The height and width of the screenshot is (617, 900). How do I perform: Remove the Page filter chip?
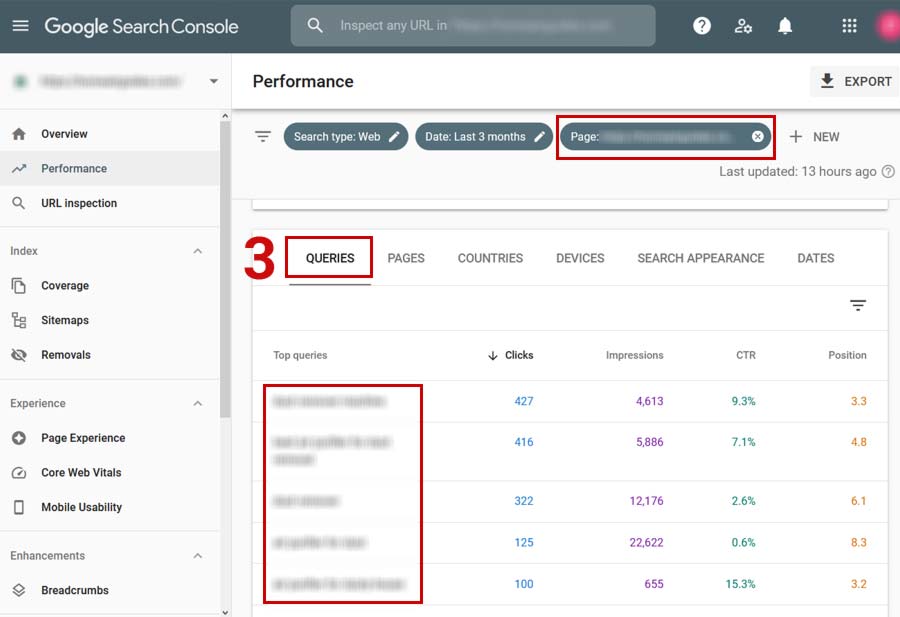point(758,137)
